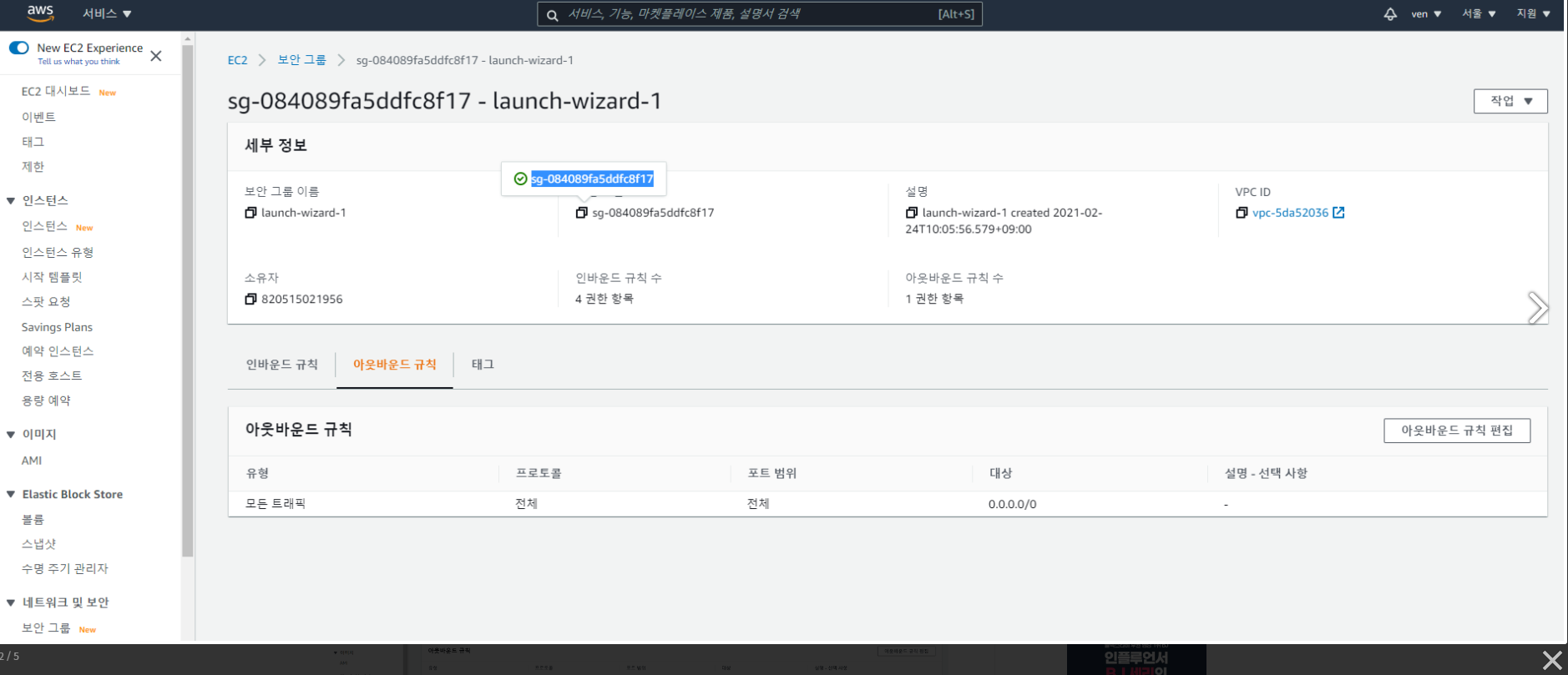Close the image viewer overlay
Screen dimensions: 1568x675
(x=1552, y=660)
